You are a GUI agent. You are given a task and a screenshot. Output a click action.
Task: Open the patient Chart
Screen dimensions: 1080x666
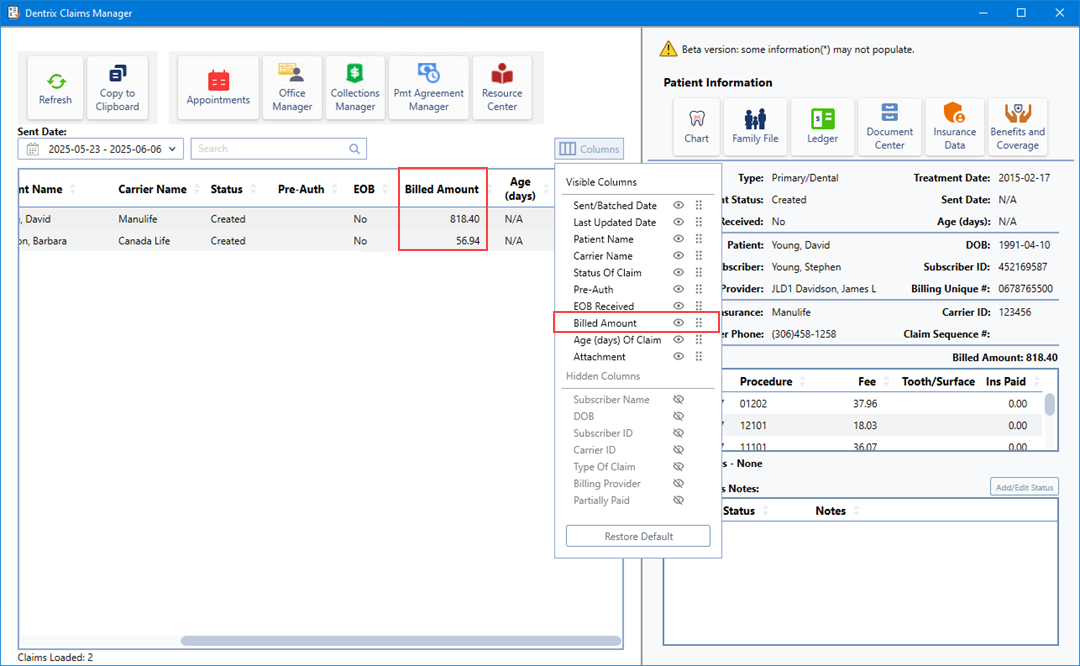coord(697,126)
